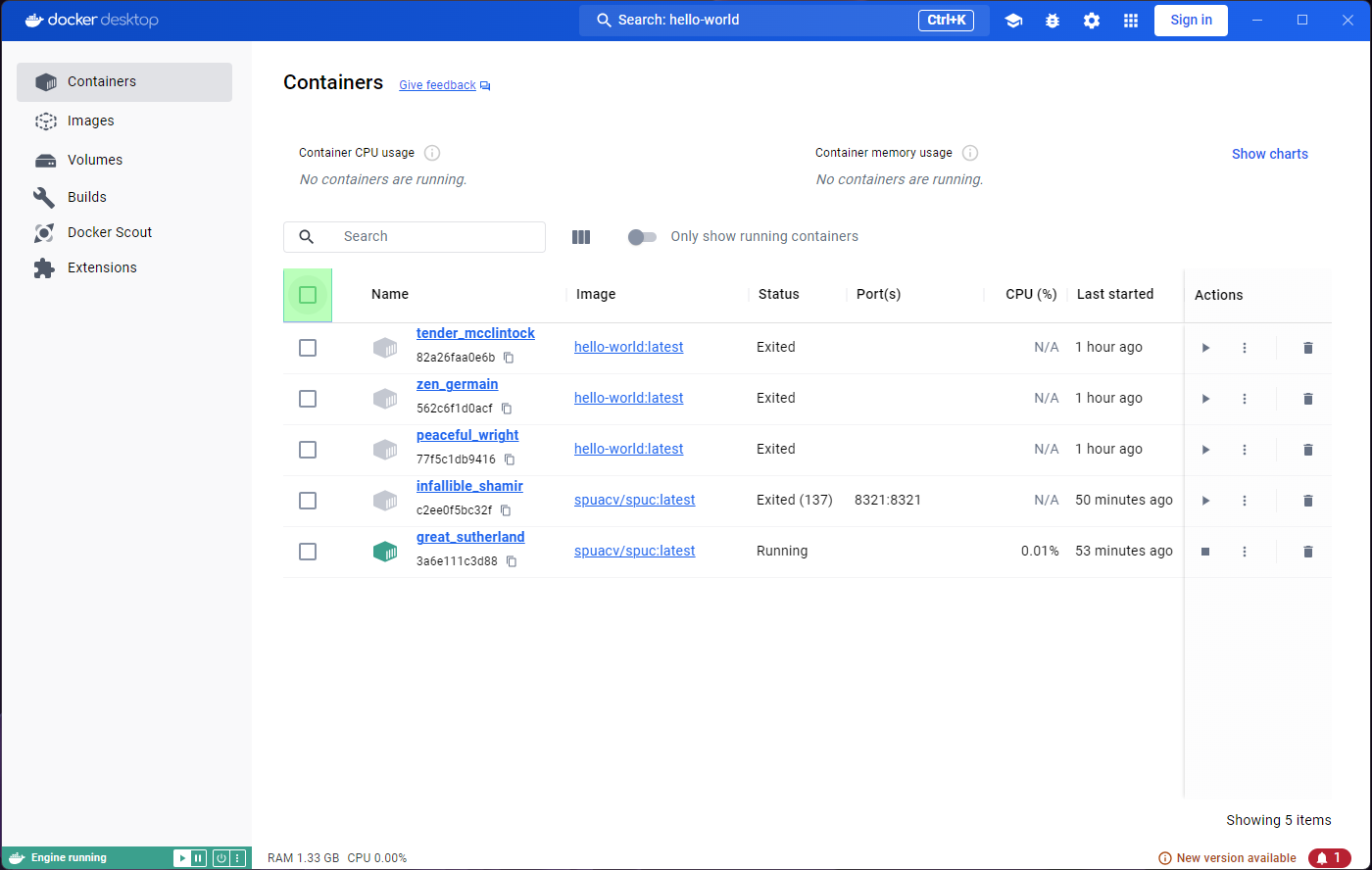1372x870 pixels.
Task: Delete the infallible_shamir container
Action: tap(1307, 501)
